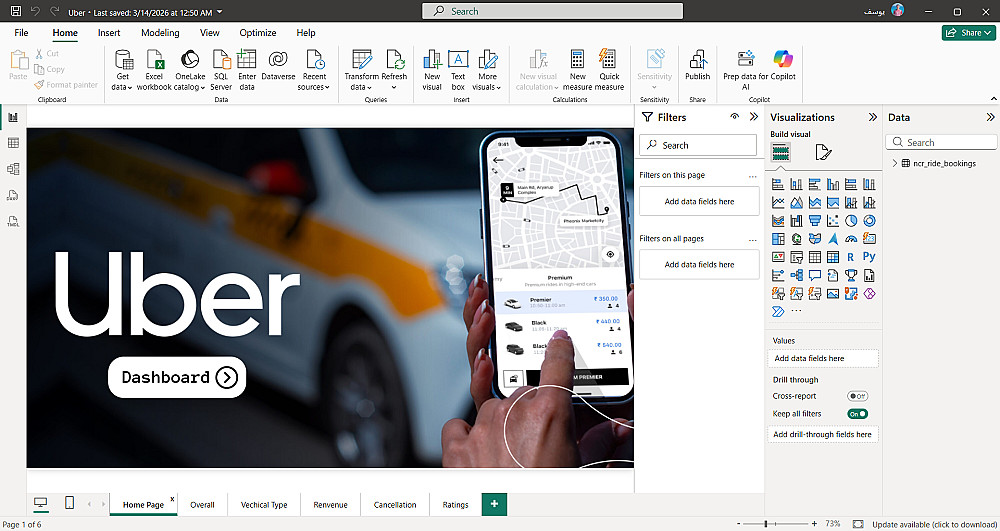This screenshot has height=531, width=1000.
Task: Expand the ncr_ride_bookings table
Action: tap(895, 163)
